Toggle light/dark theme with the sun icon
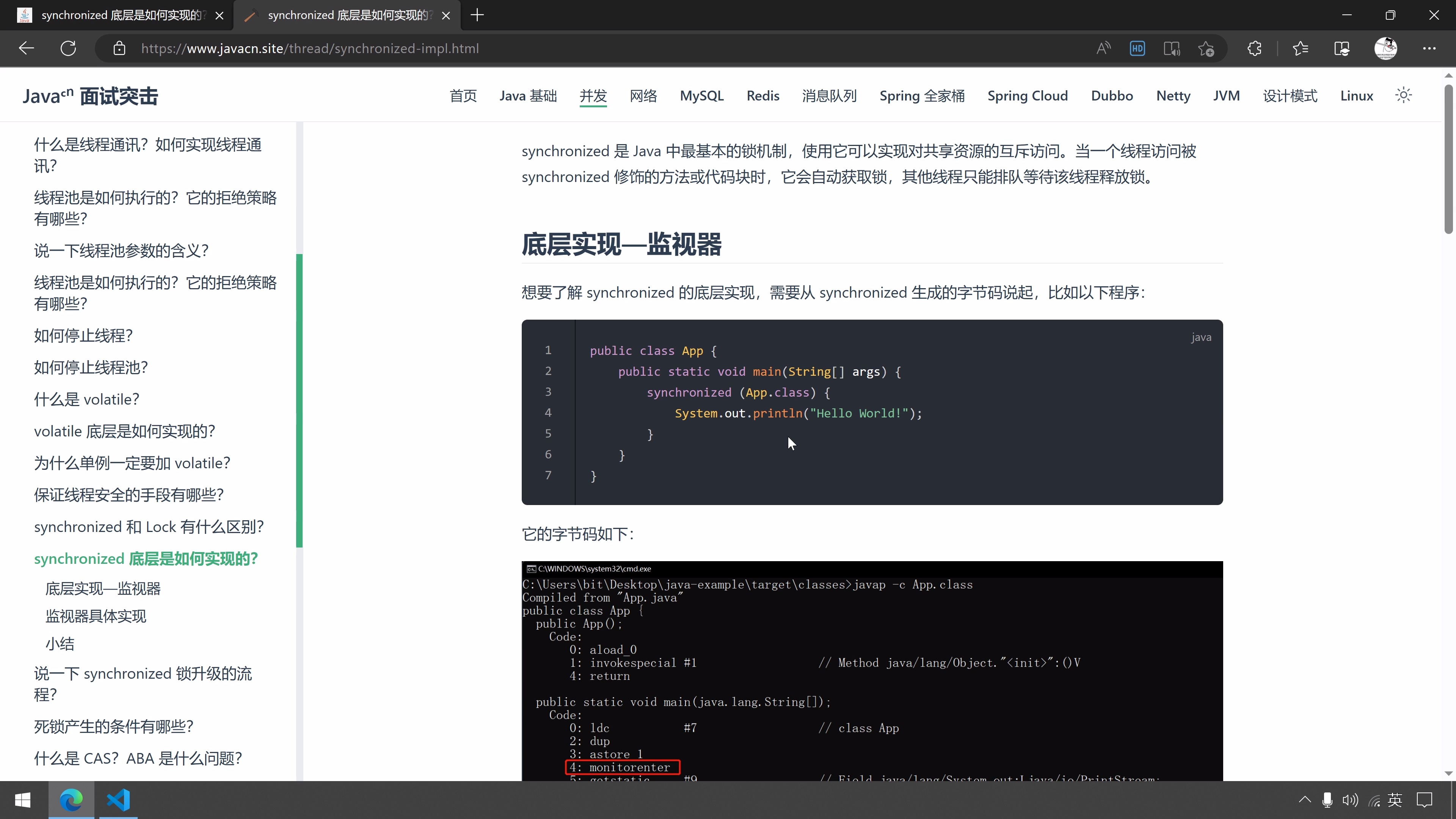The image size is (1456, 819). pos(1403,95)
